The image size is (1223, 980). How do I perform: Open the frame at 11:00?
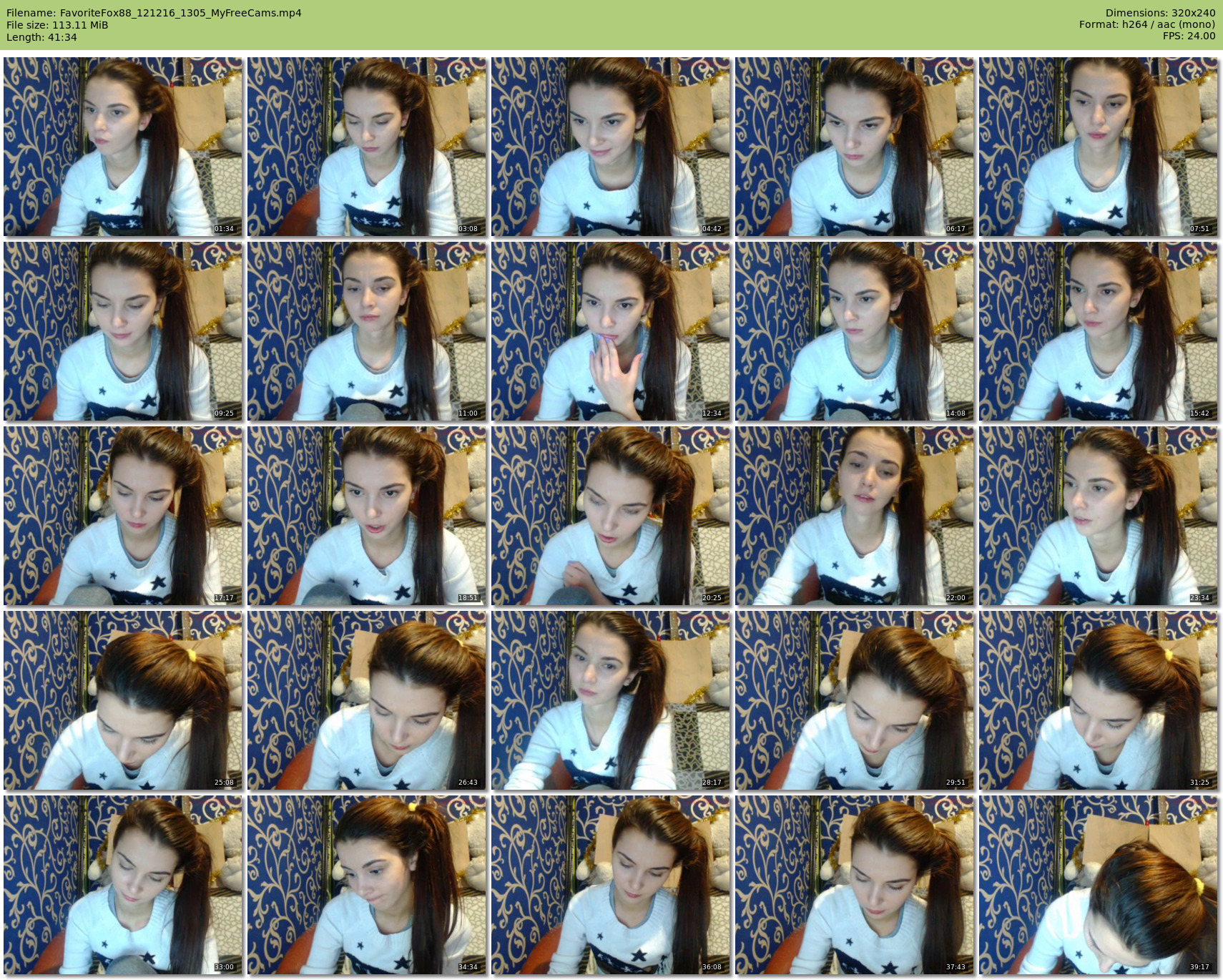(x=367, y=331)
